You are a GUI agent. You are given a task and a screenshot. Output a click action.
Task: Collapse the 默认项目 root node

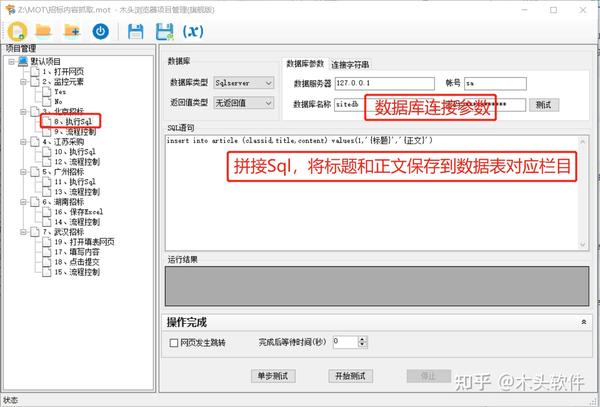(x=11, y=61)
